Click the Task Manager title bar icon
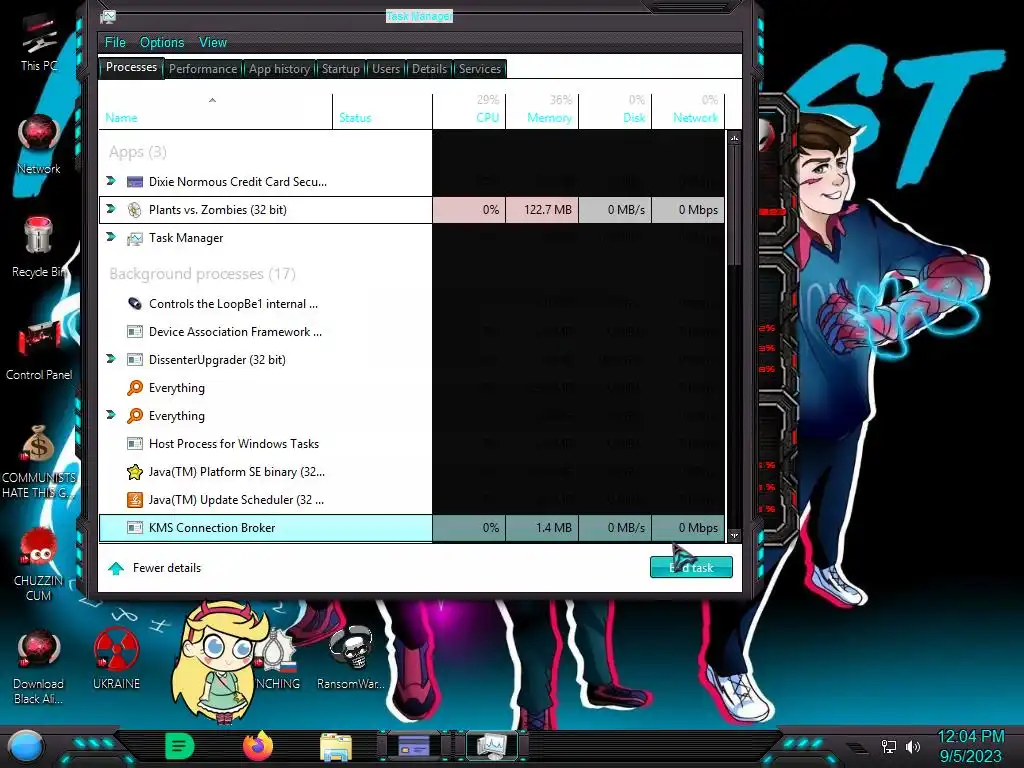This screenshot has height=768, width=1024. point(108,17)
